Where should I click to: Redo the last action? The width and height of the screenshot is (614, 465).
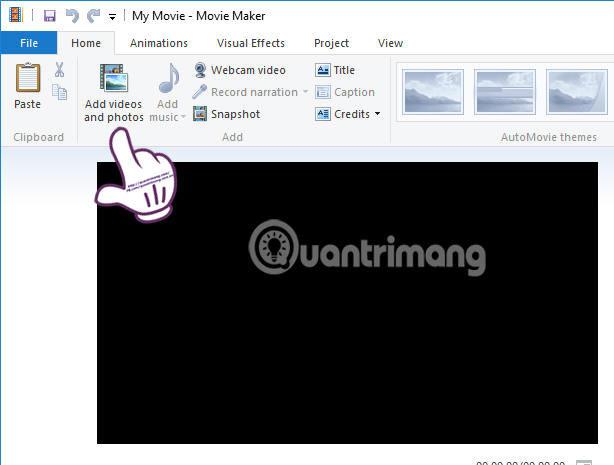coord(93,16)
